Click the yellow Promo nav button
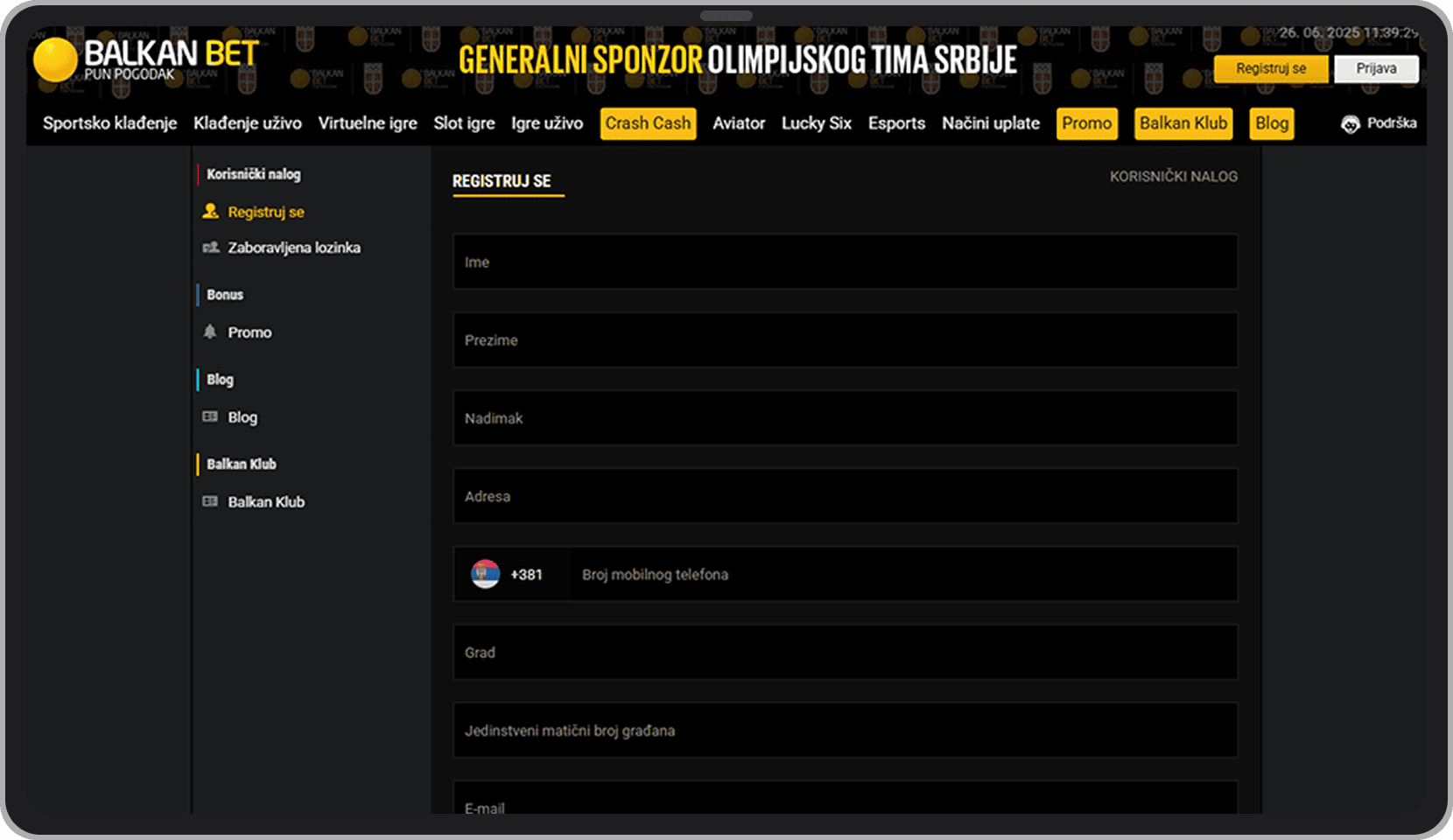The height and width of the screenshot is (840, 1453). pos(1087,123)
